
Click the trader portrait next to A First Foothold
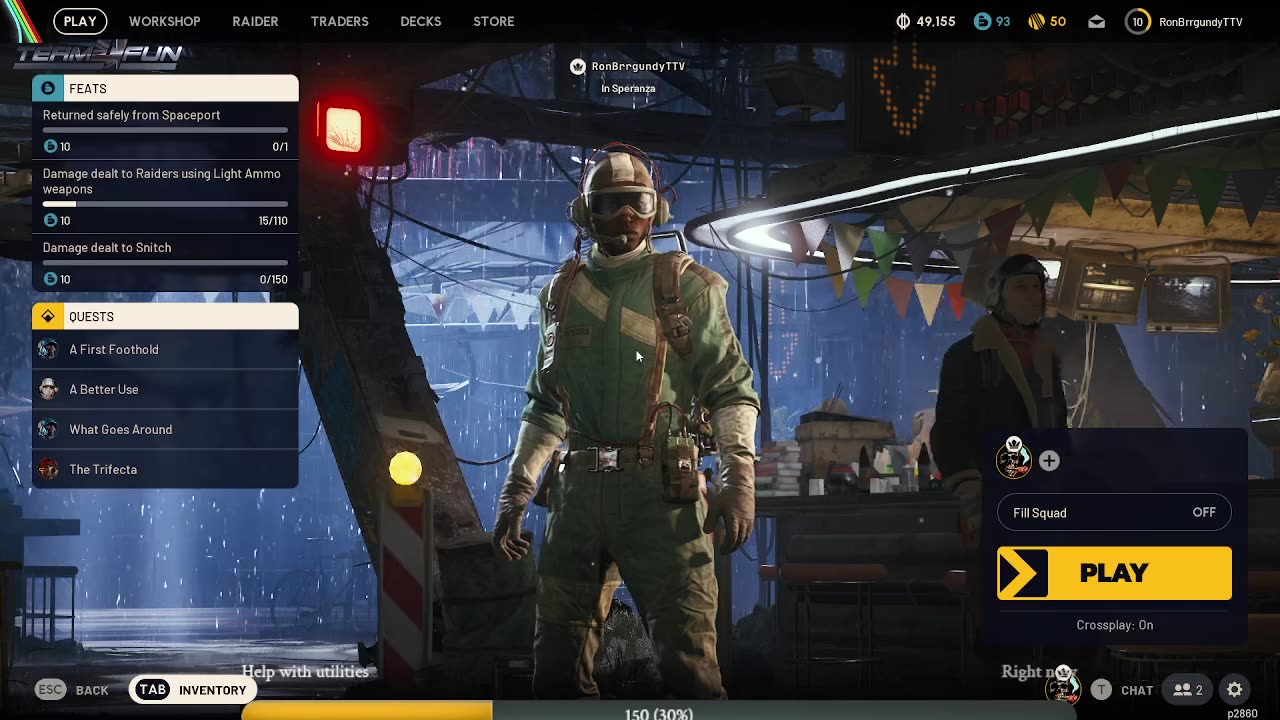tap(48, 349)
